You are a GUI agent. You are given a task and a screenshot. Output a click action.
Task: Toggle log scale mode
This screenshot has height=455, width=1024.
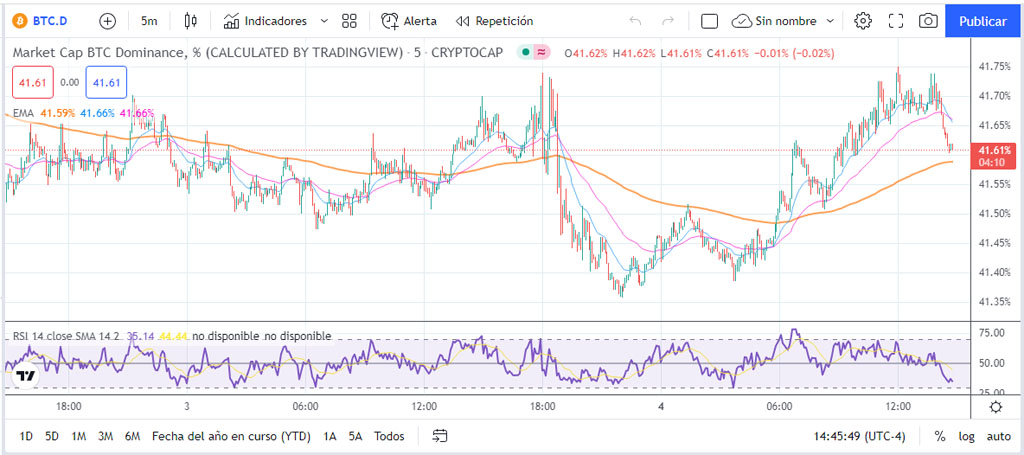pos(967,435)
